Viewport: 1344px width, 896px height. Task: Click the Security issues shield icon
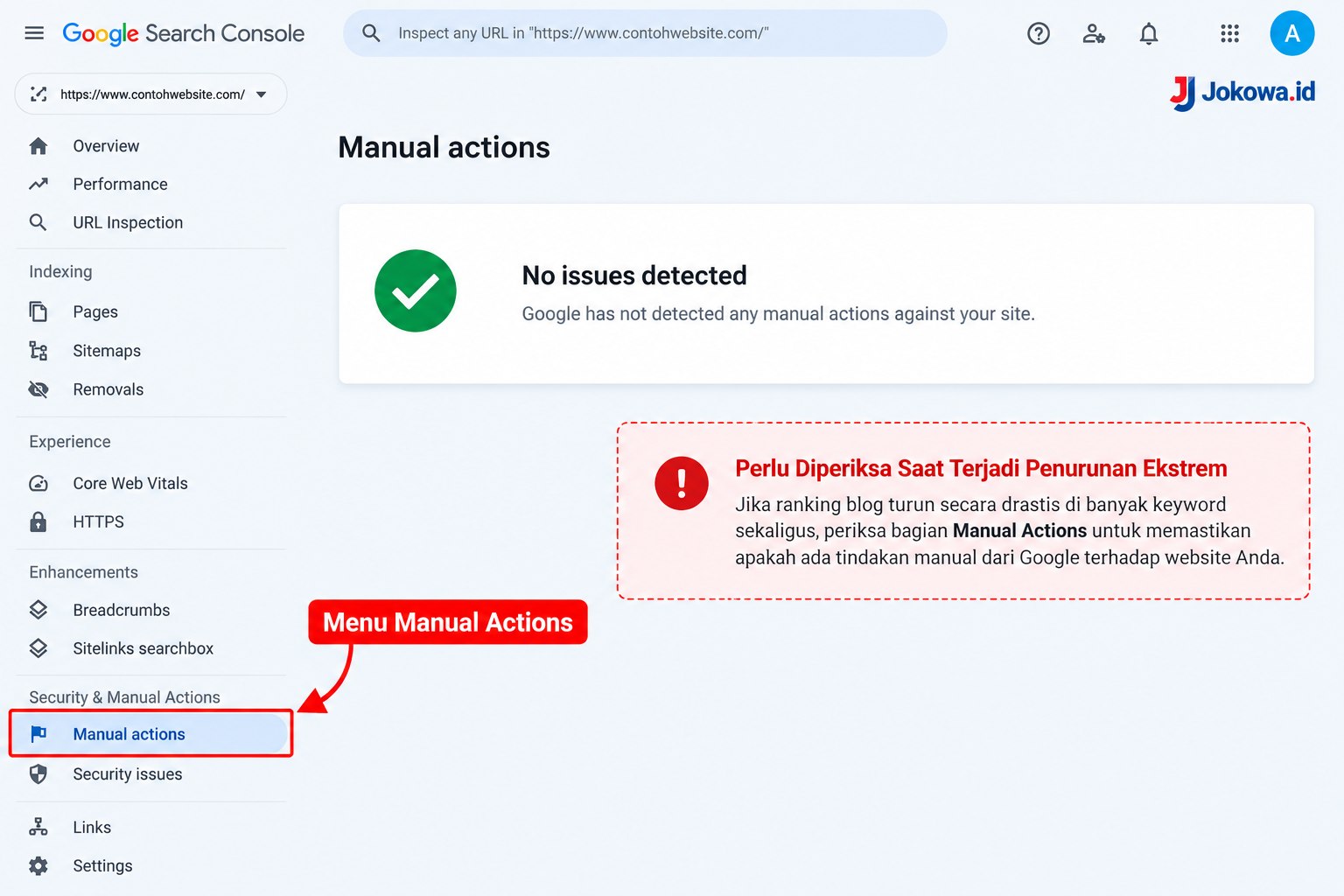(38, 774)
